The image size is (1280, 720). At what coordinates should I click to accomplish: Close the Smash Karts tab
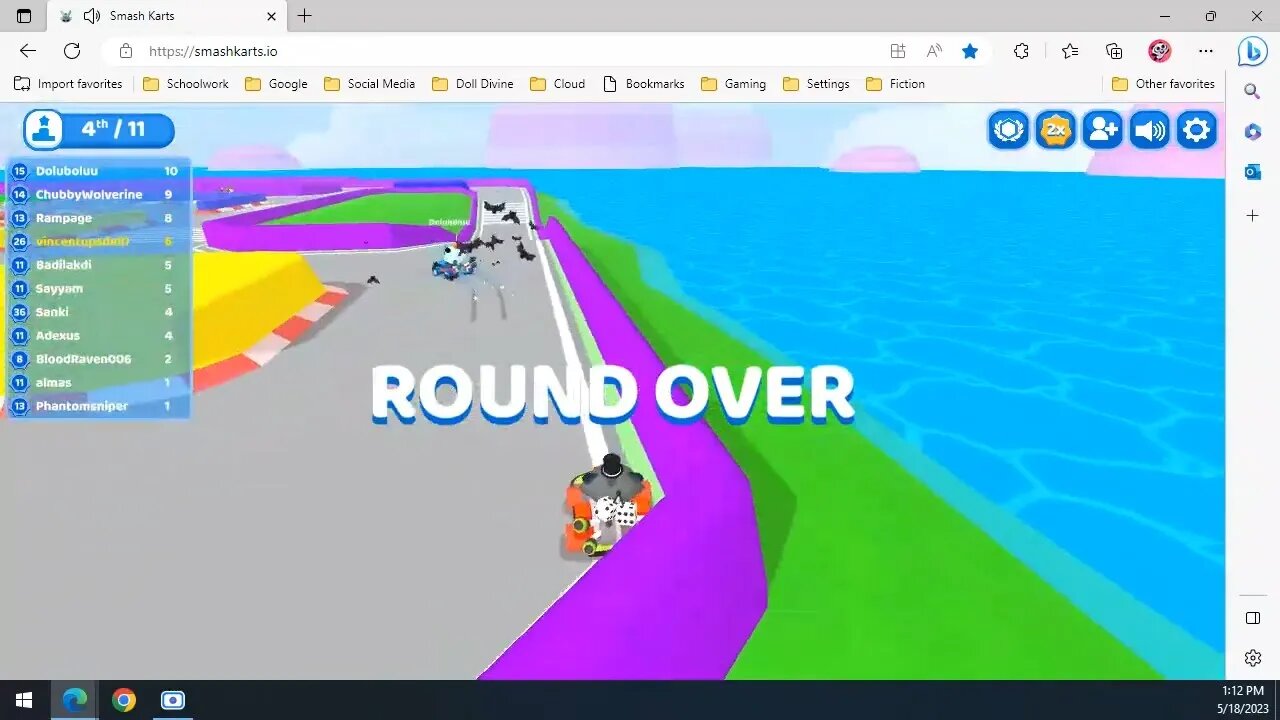coord(271,16)
